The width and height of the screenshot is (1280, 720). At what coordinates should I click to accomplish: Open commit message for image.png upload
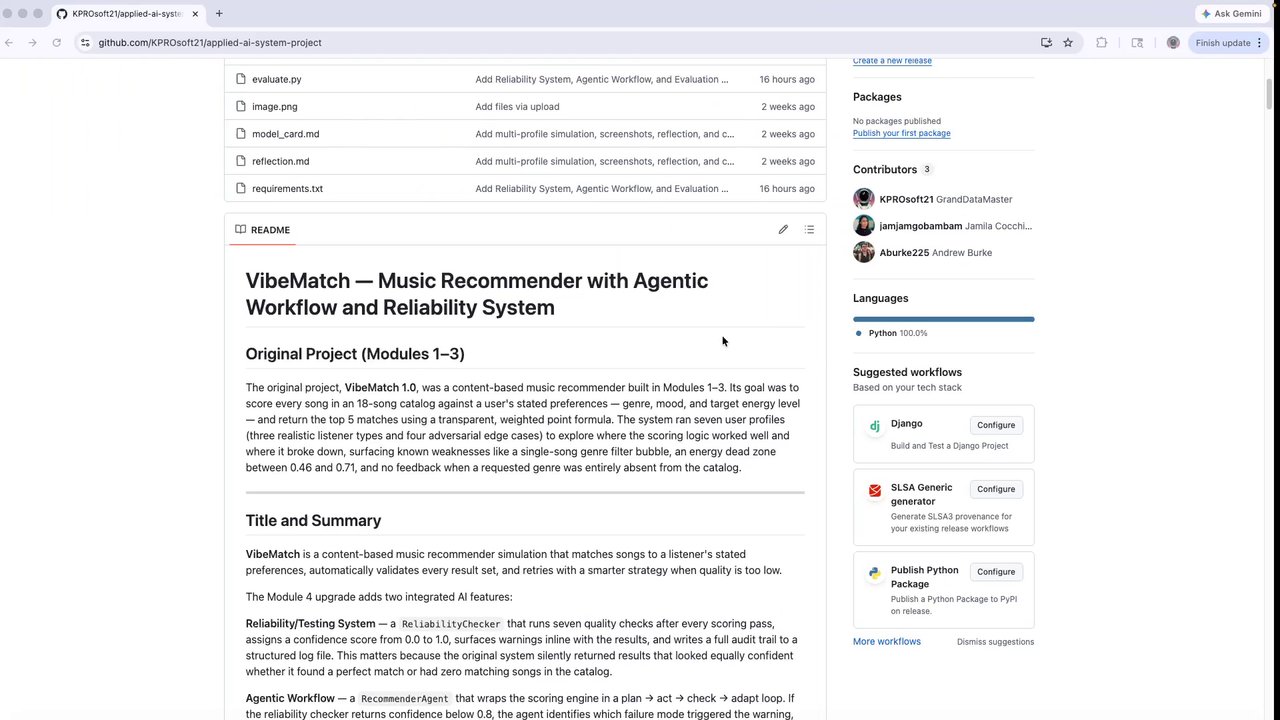(517, 106)
